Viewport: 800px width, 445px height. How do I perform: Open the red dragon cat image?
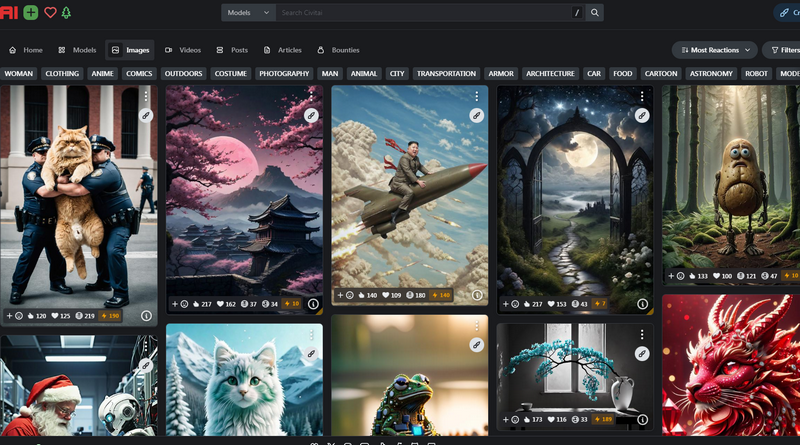[x=731, y=365]
